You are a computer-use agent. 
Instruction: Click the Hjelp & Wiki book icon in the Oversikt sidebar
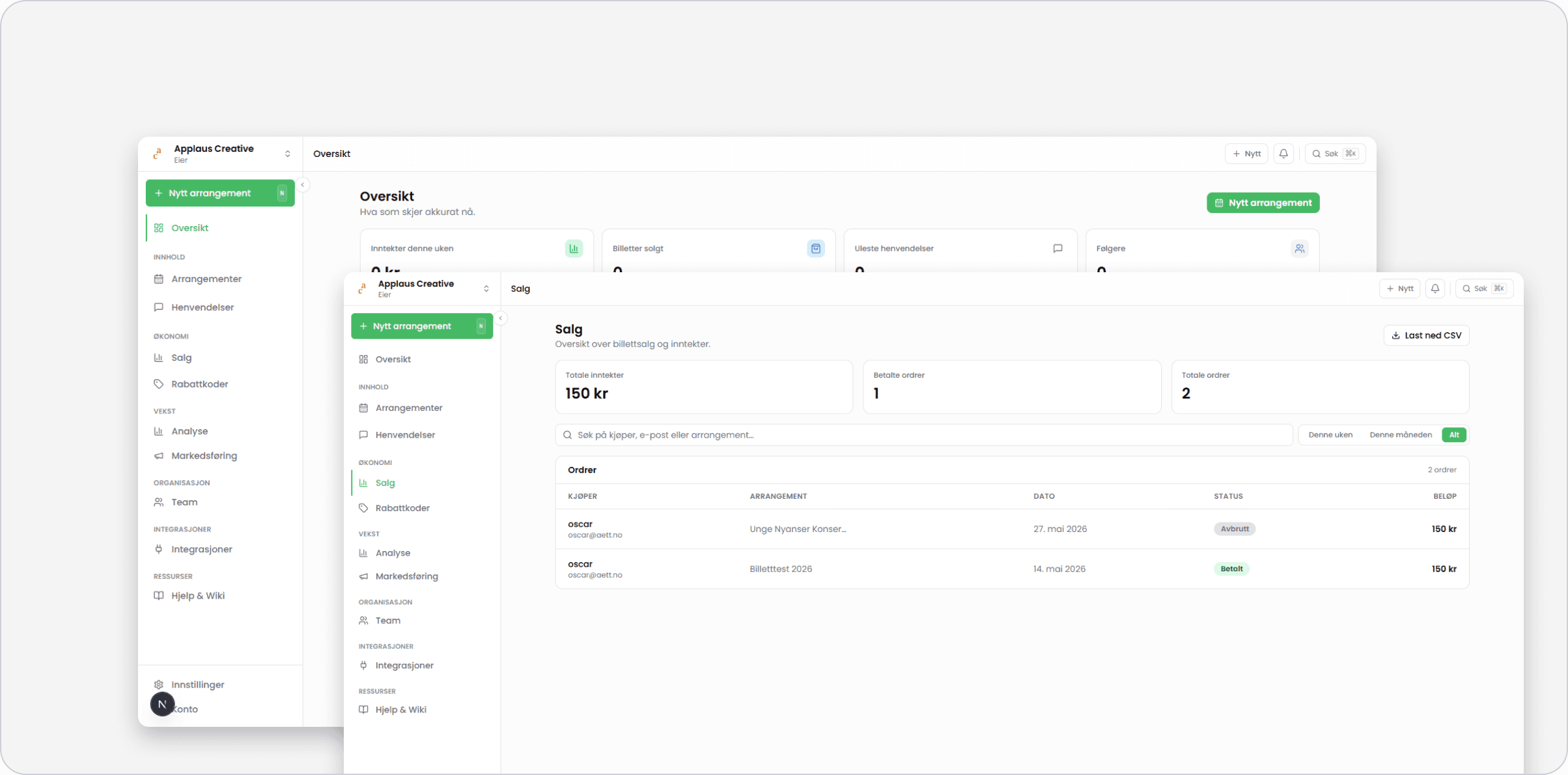(159, 596)
